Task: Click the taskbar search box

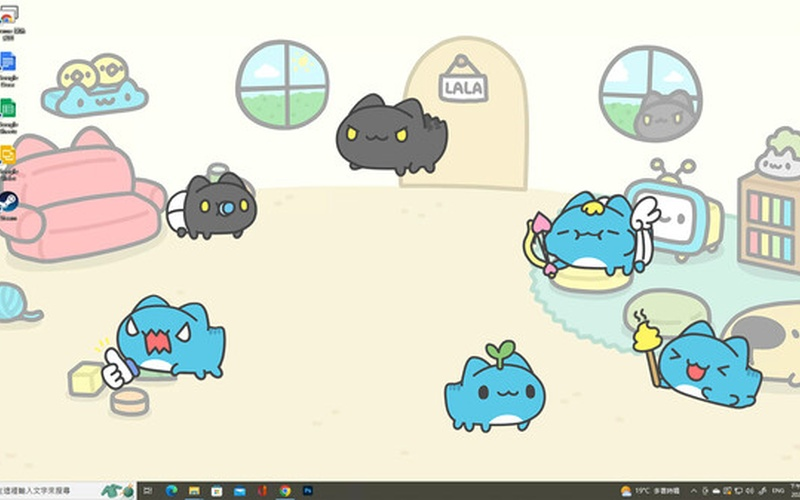Action: (x=67, y=491)
